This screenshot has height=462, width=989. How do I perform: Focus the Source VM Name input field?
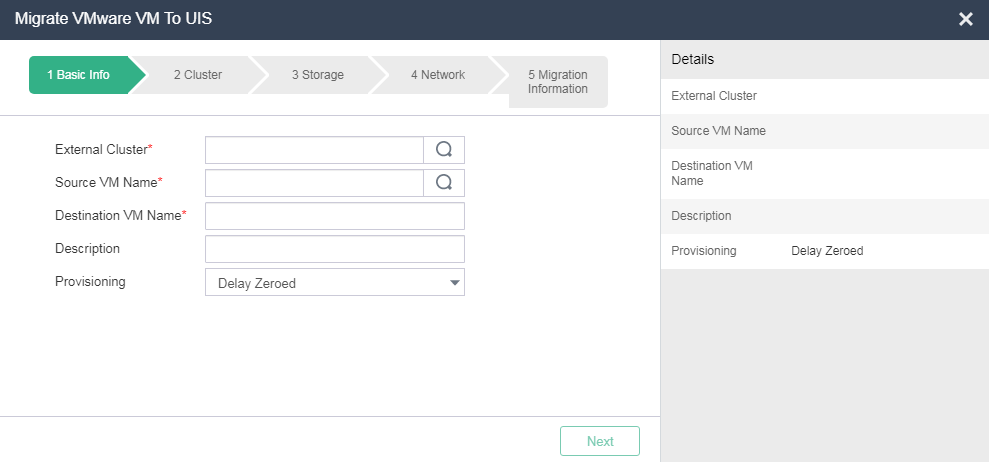tap(314, 182)
